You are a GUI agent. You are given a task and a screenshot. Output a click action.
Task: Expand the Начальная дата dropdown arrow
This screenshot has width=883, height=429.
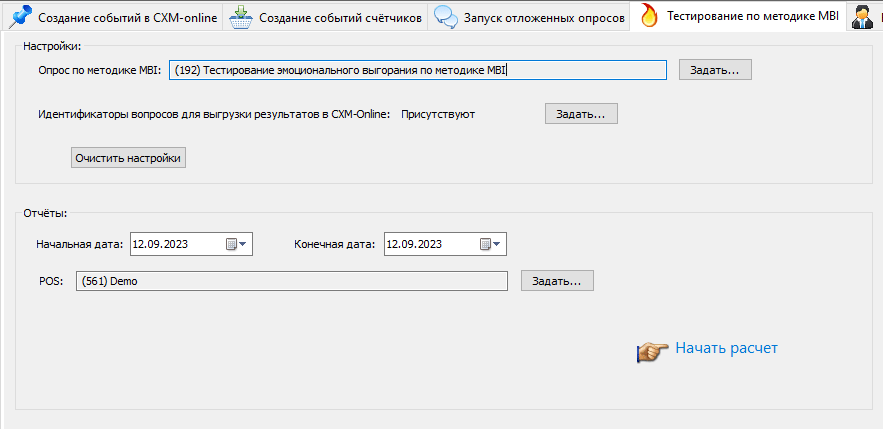[x=244, y=244]
